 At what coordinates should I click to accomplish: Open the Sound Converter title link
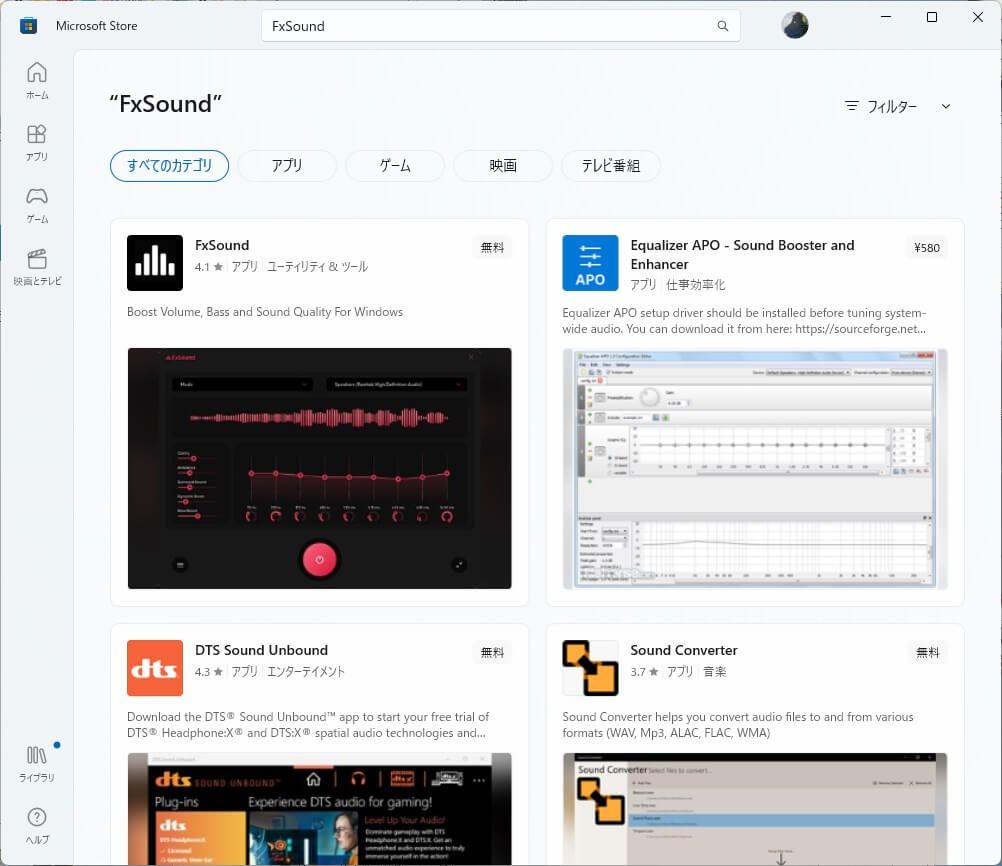(x=684, y=650)
